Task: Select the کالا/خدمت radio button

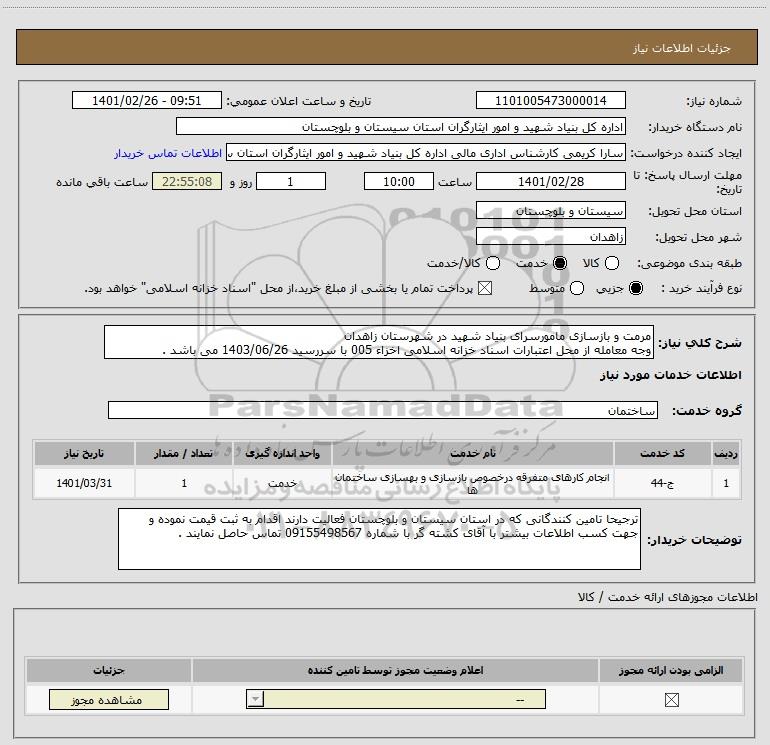Action: (493, 263)
